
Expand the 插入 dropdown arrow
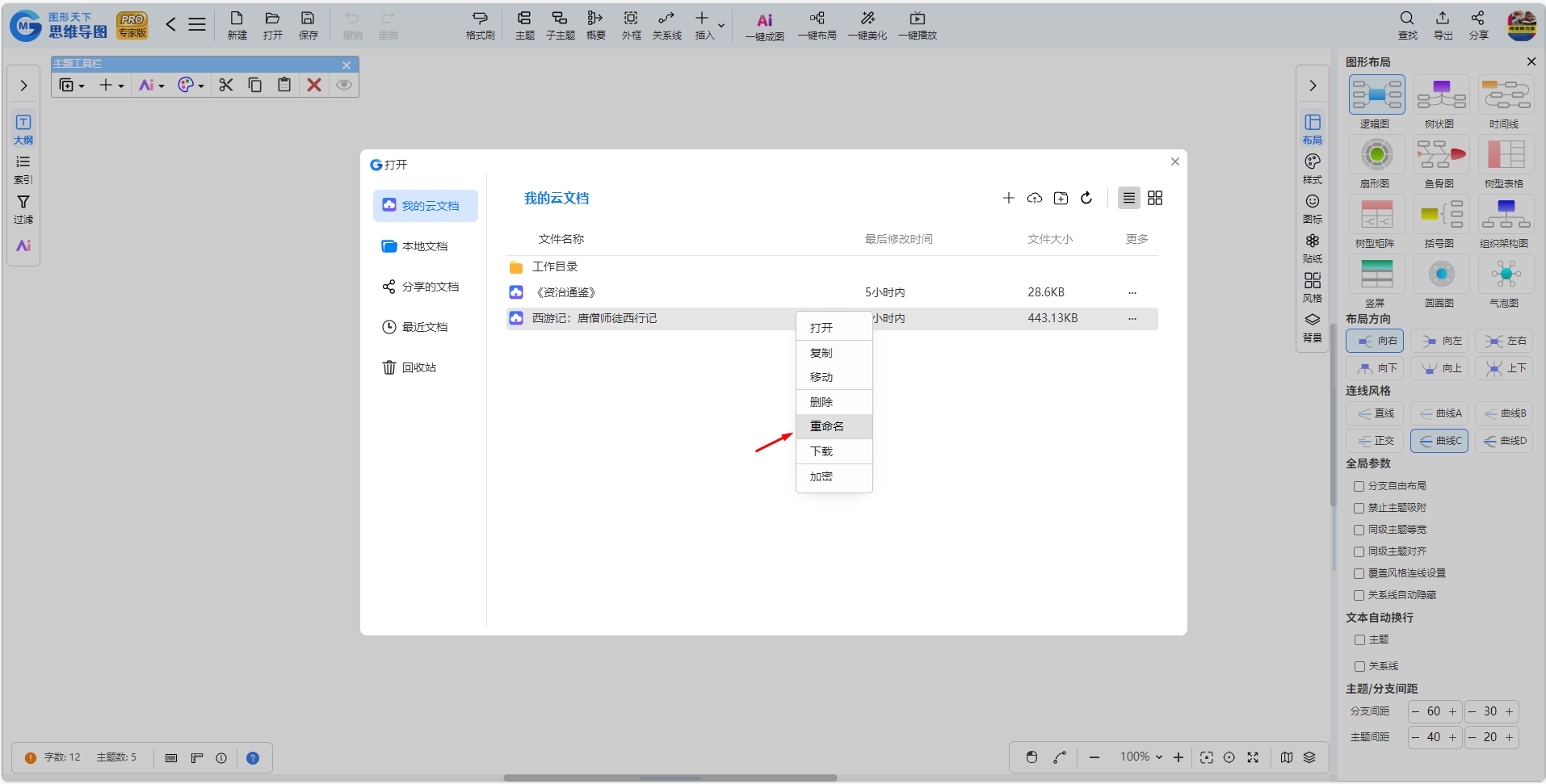(x=721, y=26)
